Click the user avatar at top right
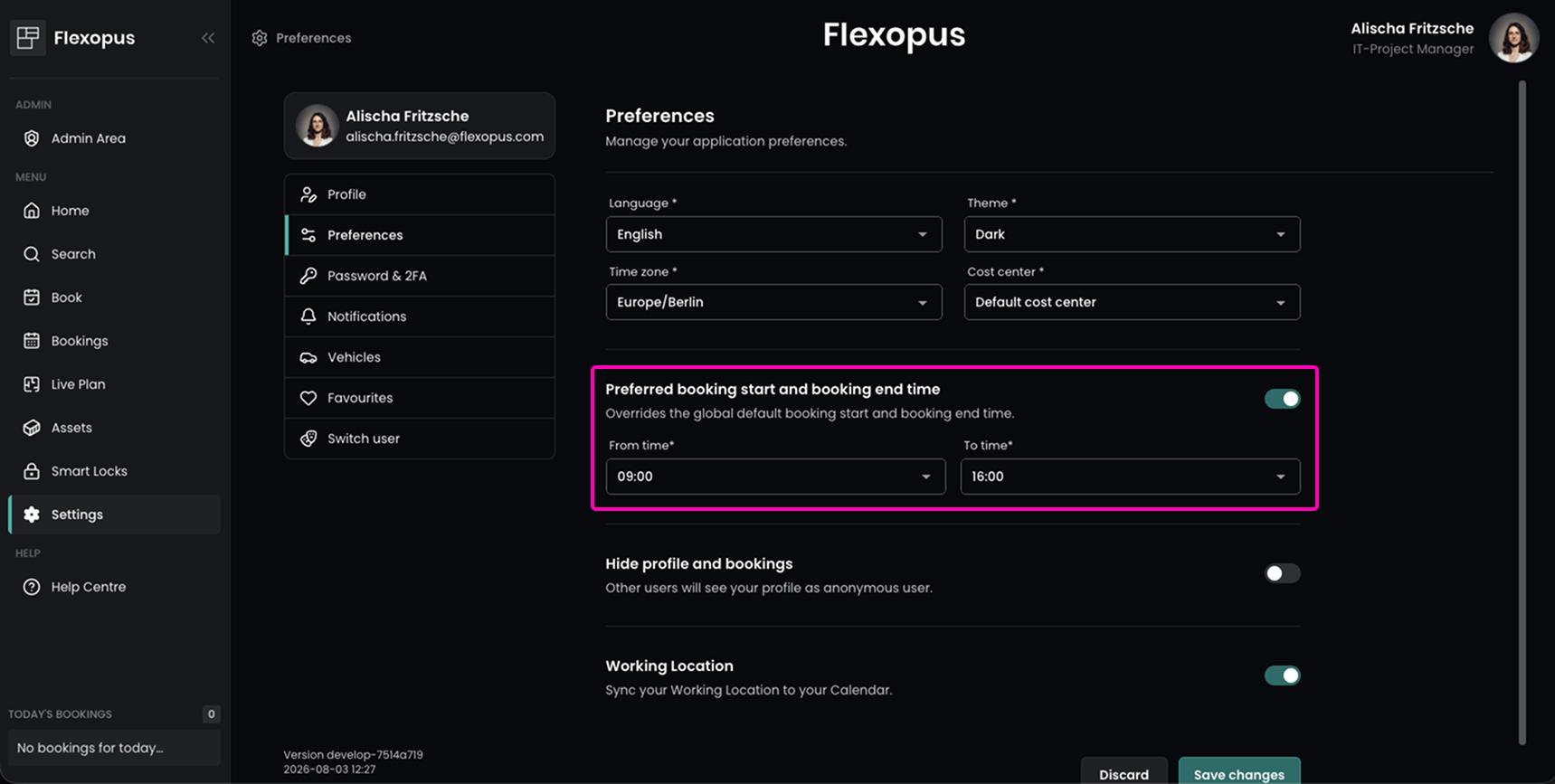 coord(1513,38)
